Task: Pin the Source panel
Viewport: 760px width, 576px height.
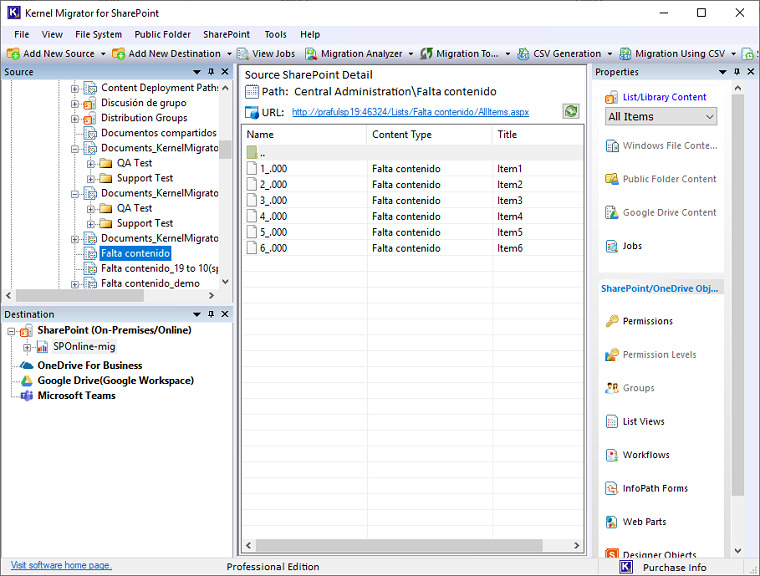Action: pyautogui.click(x=211, y=72)
